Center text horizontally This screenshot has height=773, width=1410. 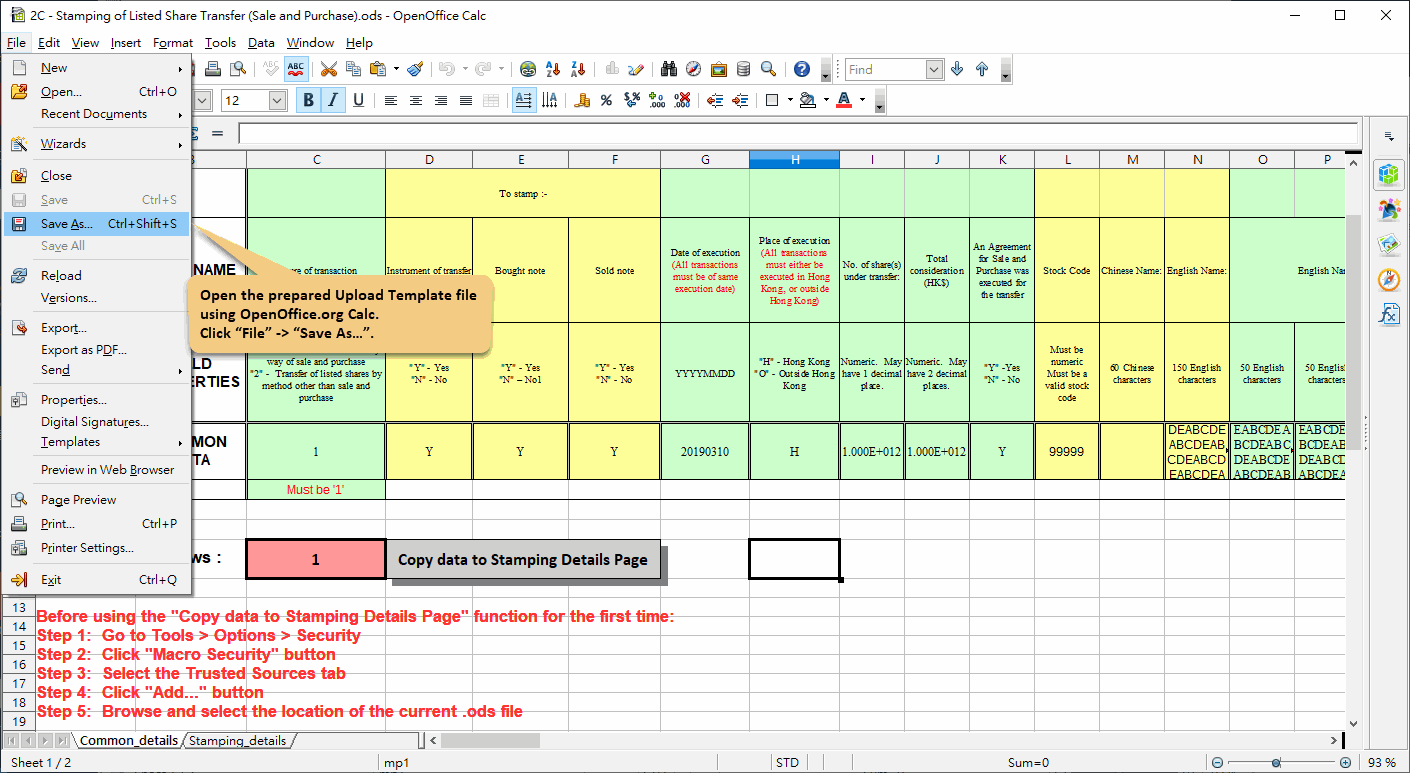click(x=416, y=100)
